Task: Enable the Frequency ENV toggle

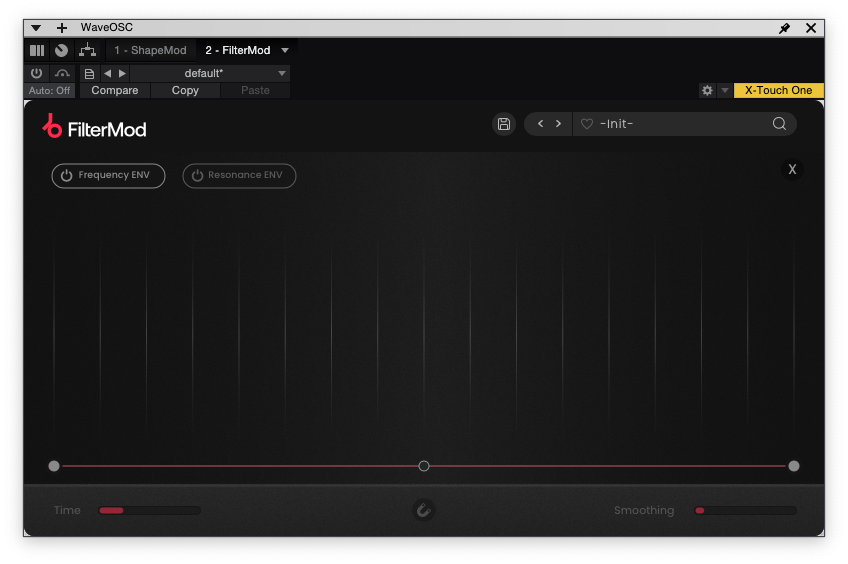Action: tap(108, 176)
